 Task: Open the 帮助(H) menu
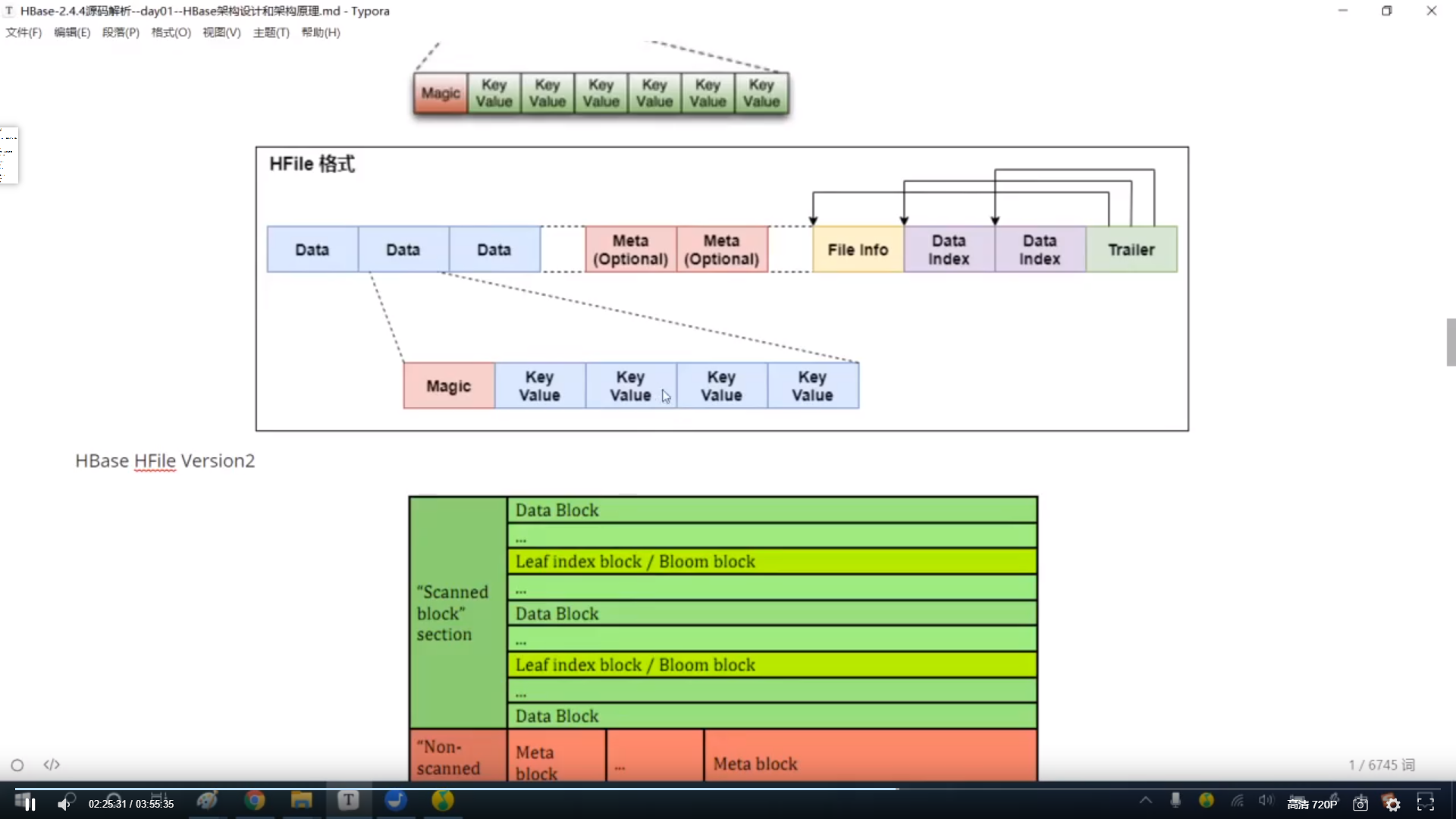(x=321, y=33)
